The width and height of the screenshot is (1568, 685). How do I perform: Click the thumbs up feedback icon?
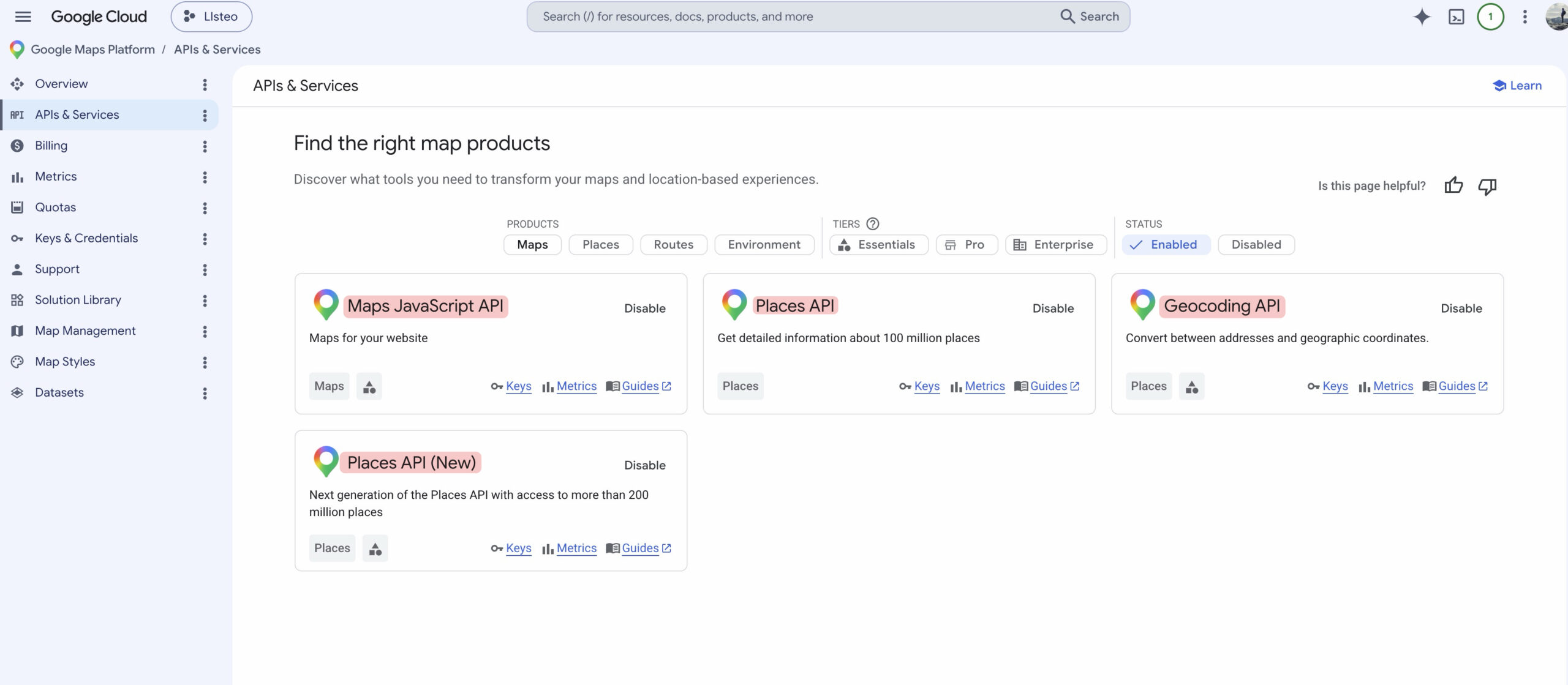[1453, 185]
